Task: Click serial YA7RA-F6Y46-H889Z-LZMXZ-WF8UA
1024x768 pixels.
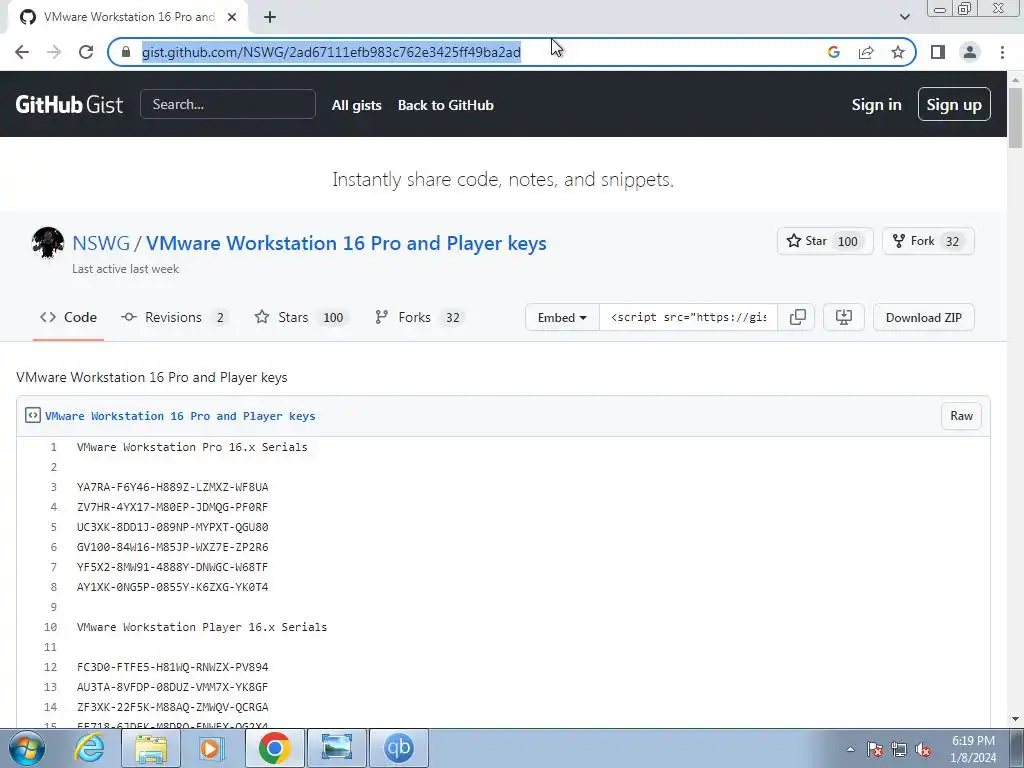Action: pos(172,487)
